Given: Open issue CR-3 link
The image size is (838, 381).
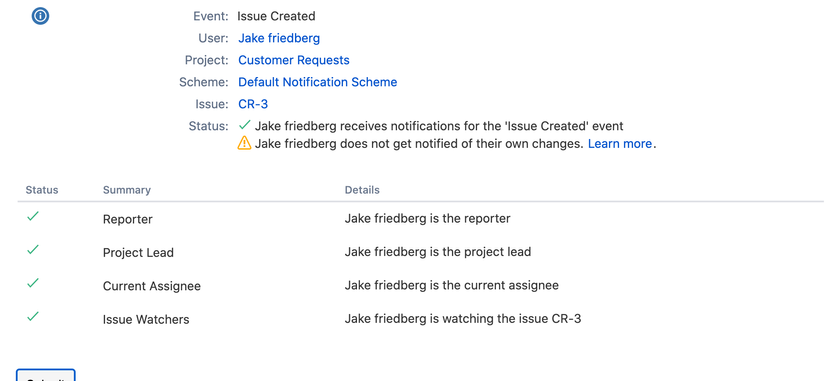Looking at the screenshot, I should (x=253, y=104).
